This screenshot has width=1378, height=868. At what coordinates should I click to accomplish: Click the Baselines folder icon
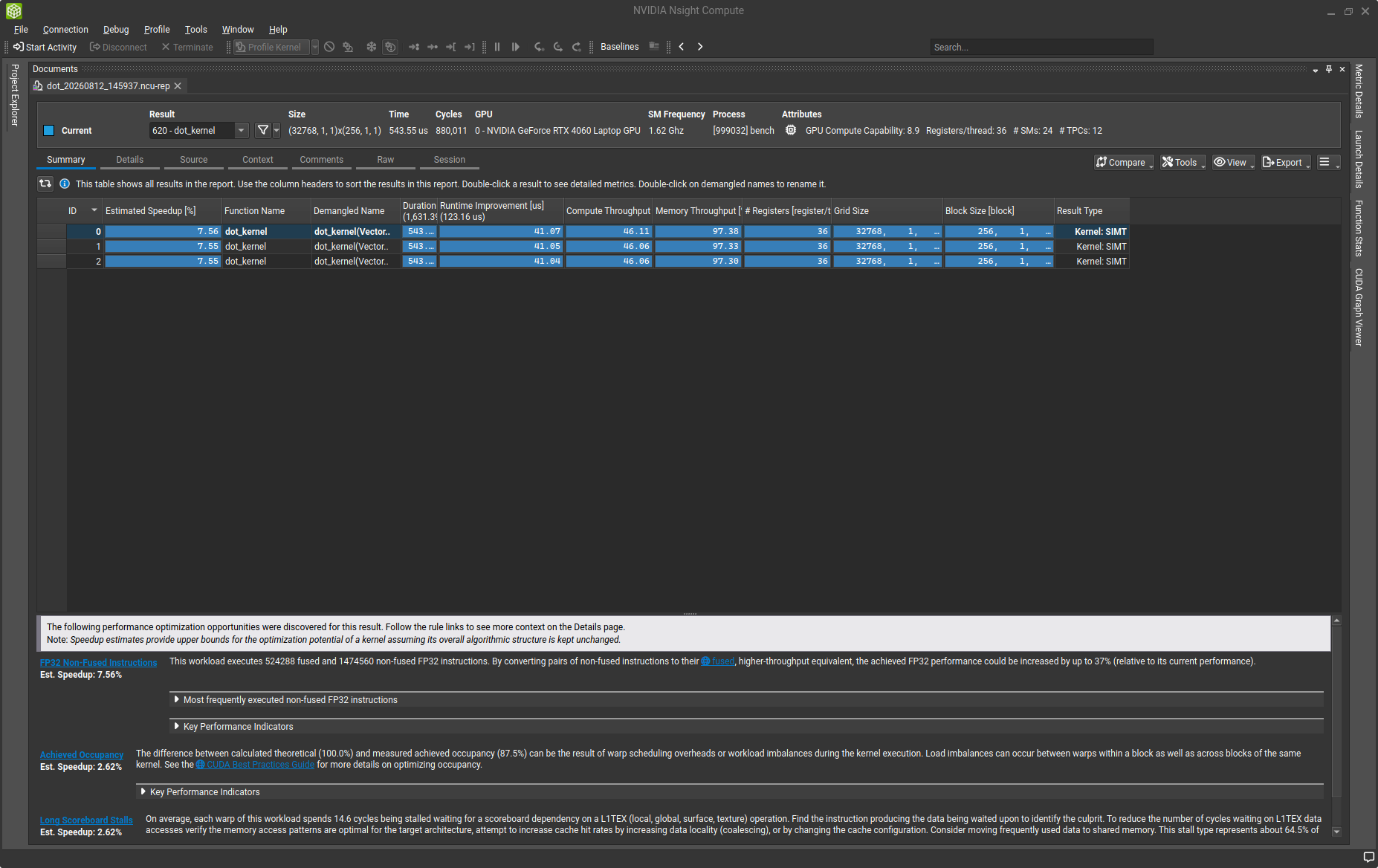point(654,47)
